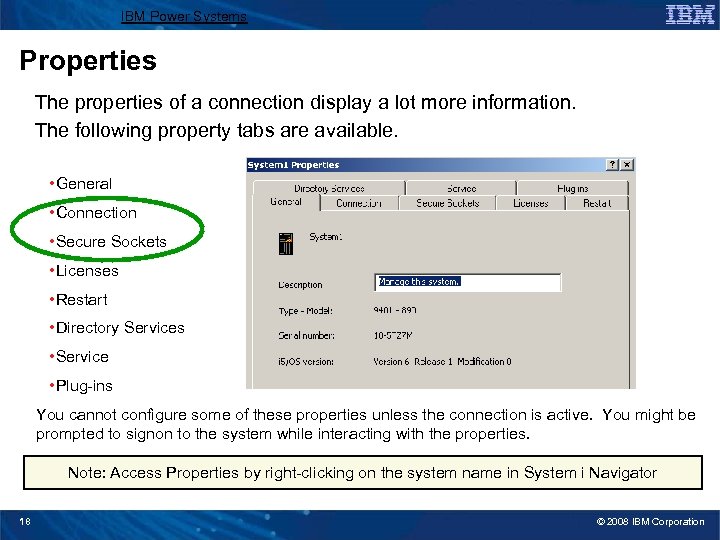Click the 'Description' field label

pos(300,285)
